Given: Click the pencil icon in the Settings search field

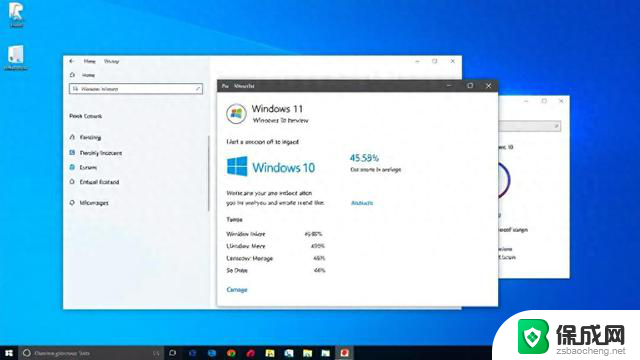Looking at the screenshot, I should (x=198, y=89).
